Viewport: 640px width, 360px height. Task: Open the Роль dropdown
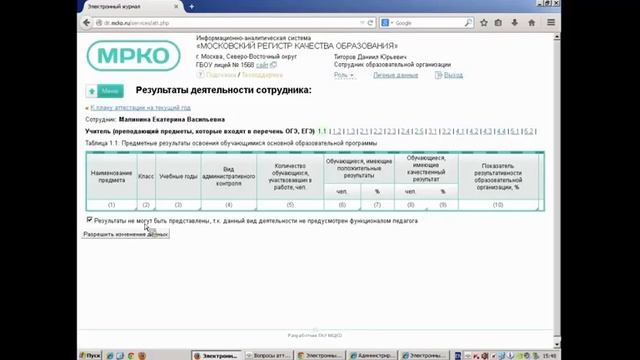click(344, 75)
